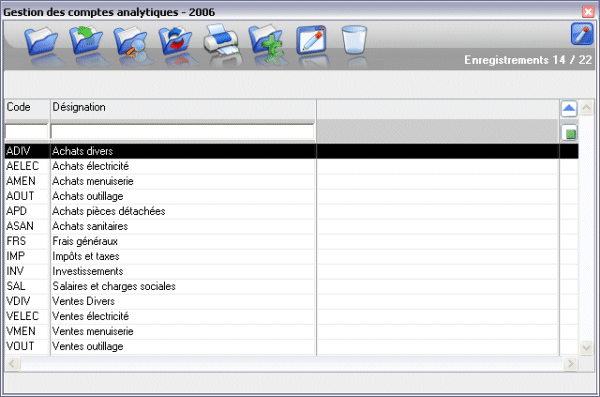
Task: Open the folder search magnifier icon
Action: [130, 41]
